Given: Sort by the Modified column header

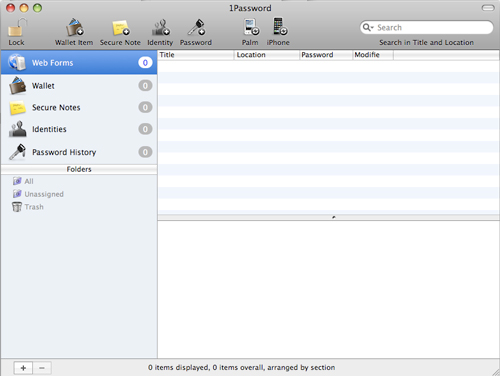Looking at the screenshot, I should (373, 55).
